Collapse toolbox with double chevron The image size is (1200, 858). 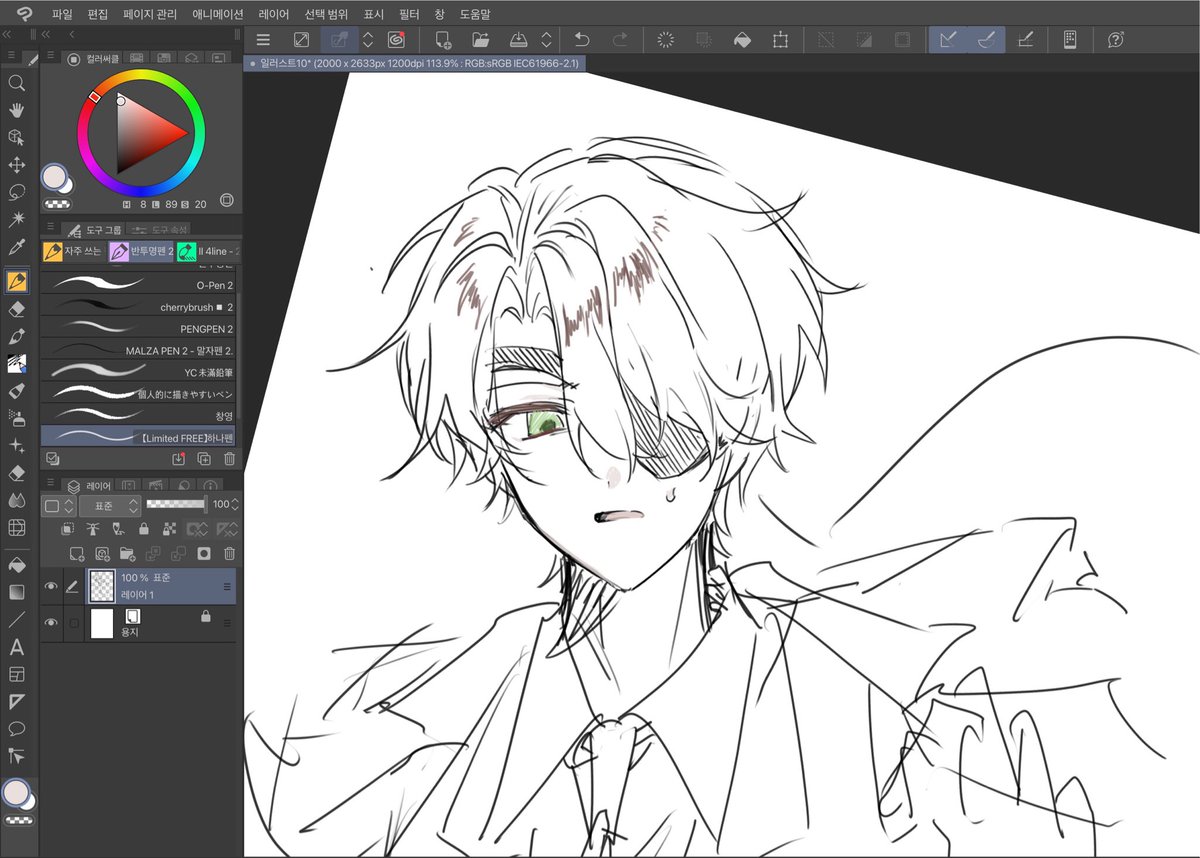coord(8,33)
